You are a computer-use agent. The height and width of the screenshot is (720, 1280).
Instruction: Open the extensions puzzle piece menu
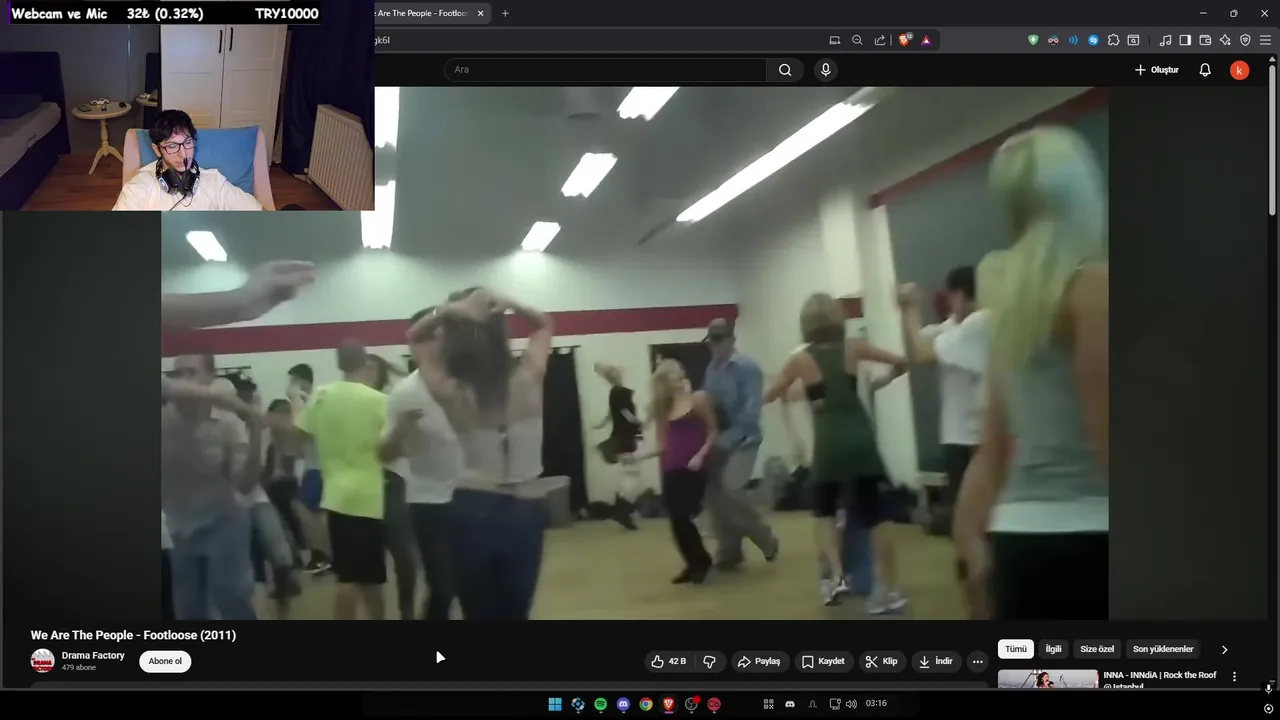(1113, 40)
